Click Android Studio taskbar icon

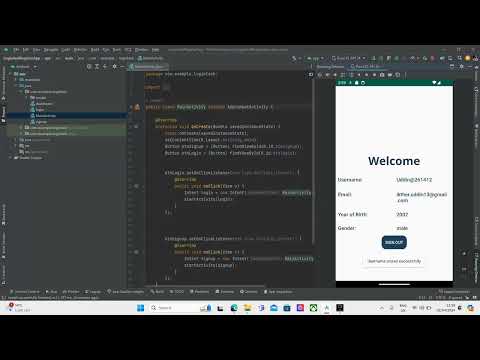pyautogui.click(x=327, y=308)
